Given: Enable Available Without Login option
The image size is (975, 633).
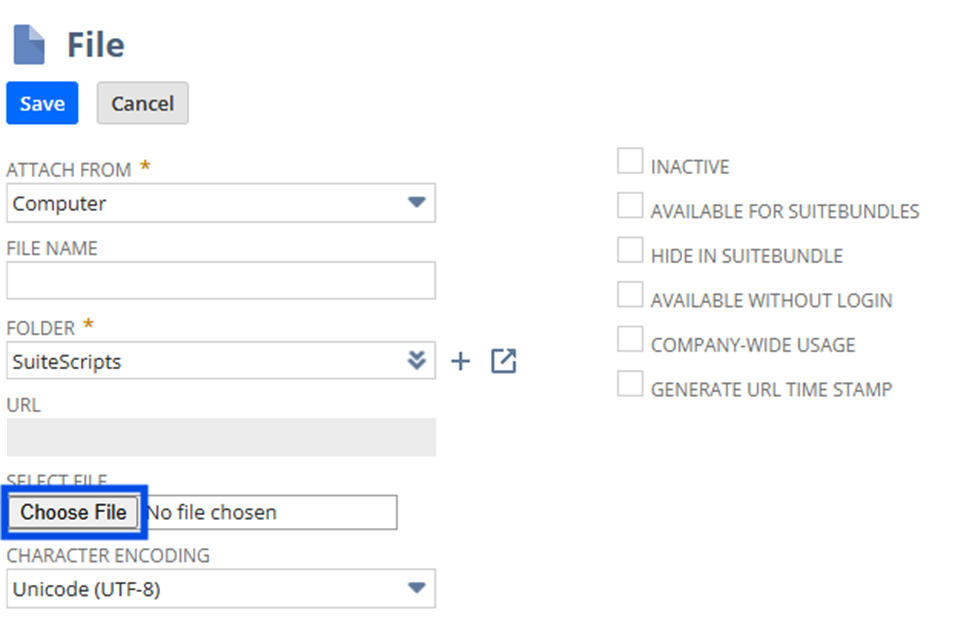Looking at the screenshot, I should tap(630, 295).
